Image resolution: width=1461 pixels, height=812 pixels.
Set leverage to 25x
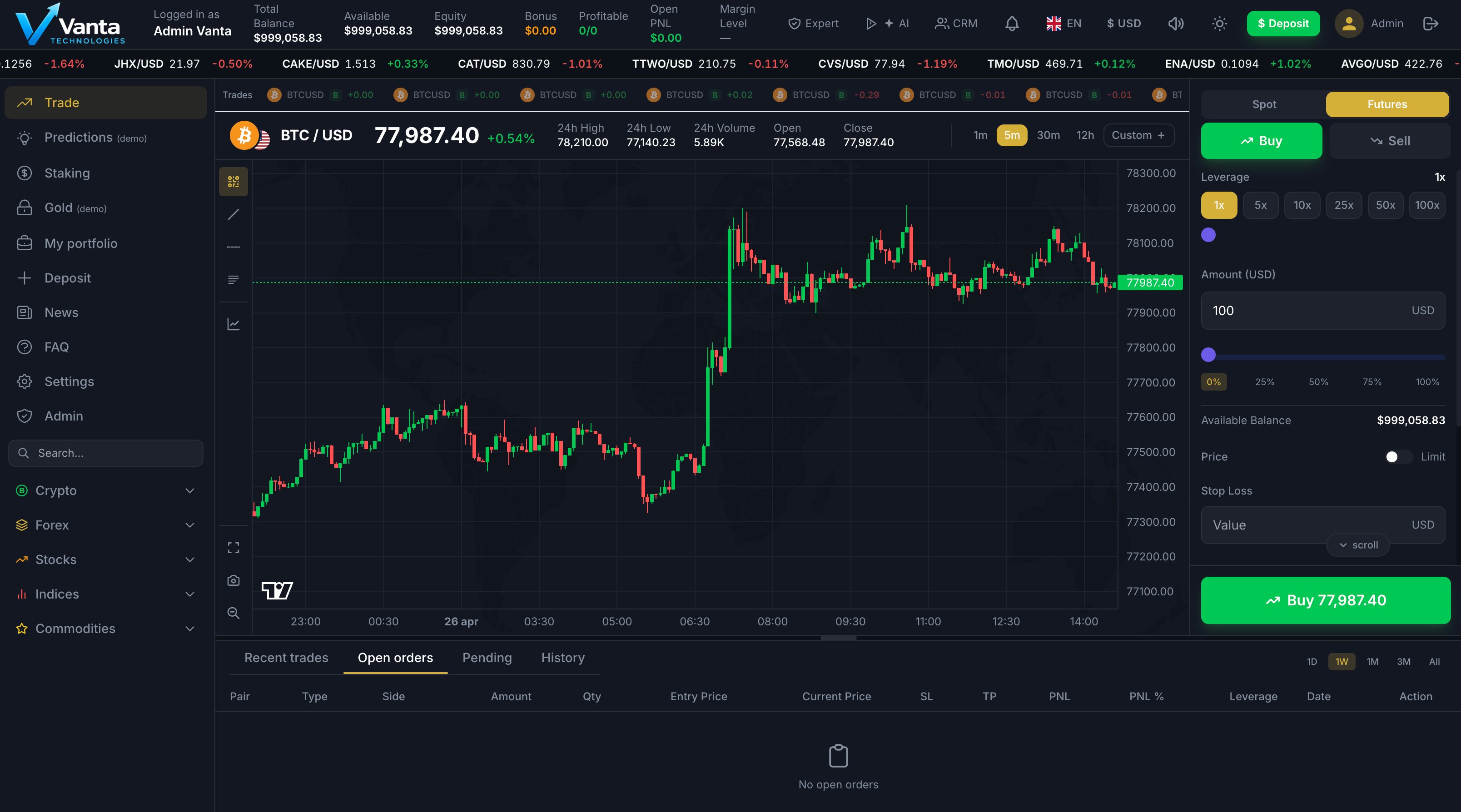pos(1344,205)
